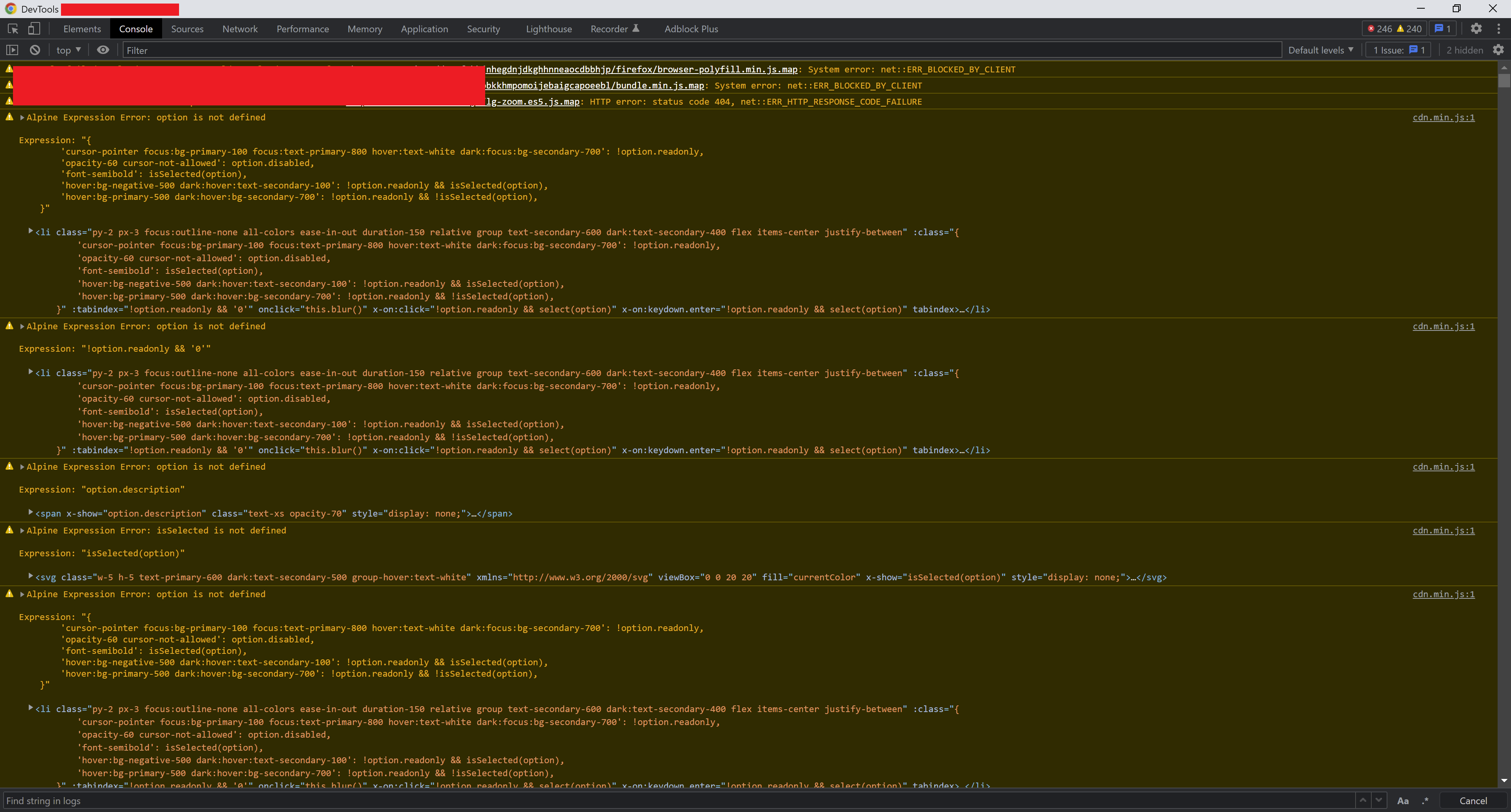Open the DevTools three-dot customize menu
This screenshot has width=1511, height=812.
coord(1499,29)
